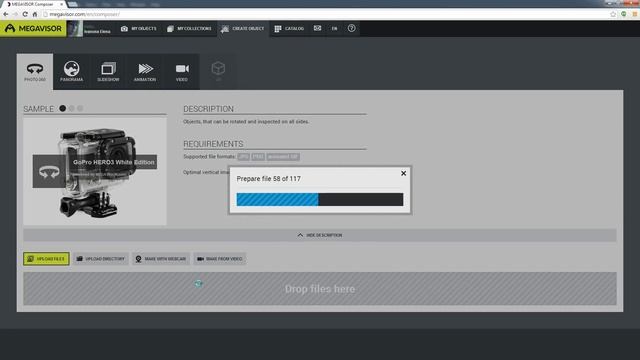640x360 pixels.
Task: Close the Prepare file progress dialog
Action: (x=403, y=173)
